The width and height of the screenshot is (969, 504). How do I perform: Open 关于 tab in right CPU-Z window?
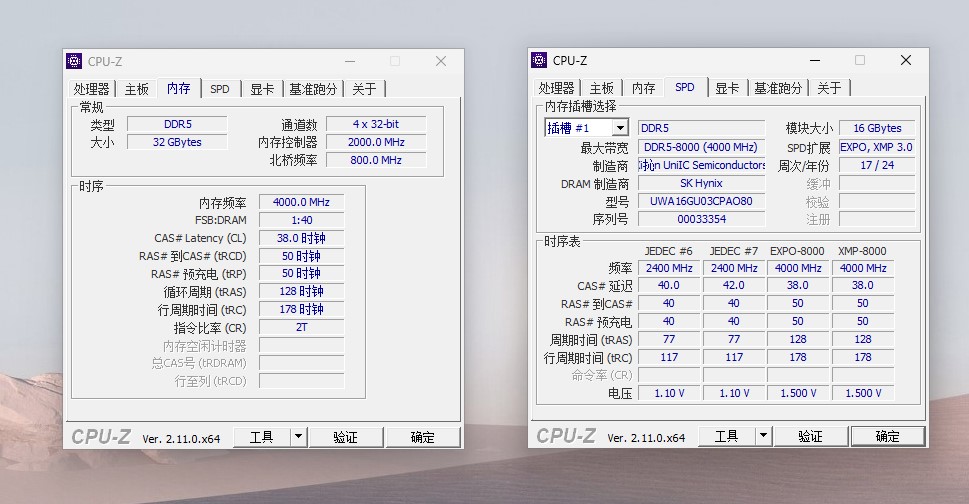829,88
